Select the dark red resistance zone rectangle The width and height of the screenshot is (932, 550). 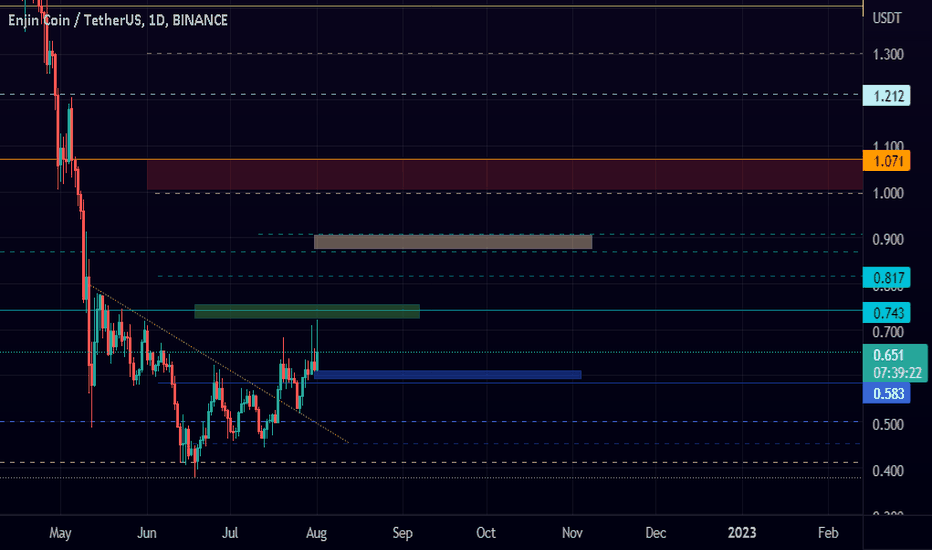(505, 175)
